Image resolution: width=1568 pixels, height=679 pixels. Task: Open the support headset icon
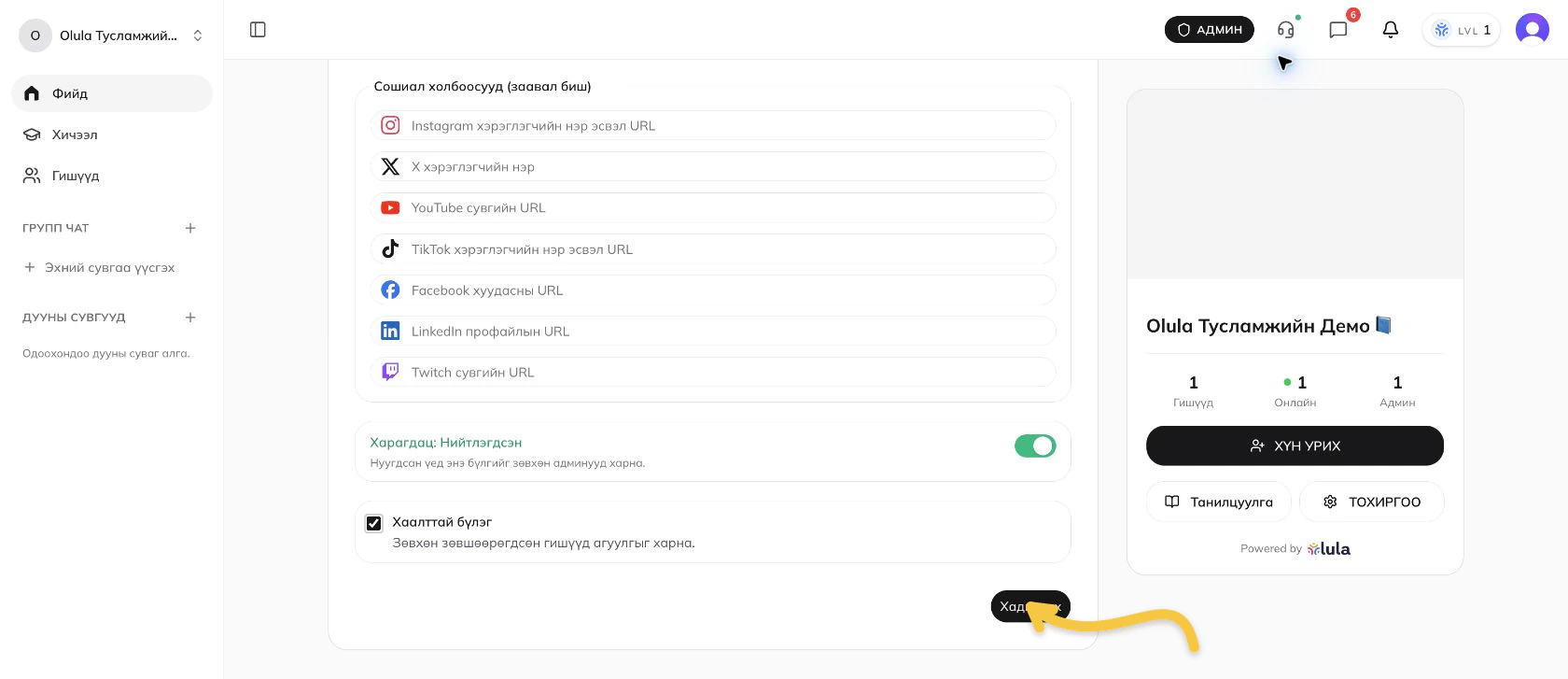tap(1286, 30)
